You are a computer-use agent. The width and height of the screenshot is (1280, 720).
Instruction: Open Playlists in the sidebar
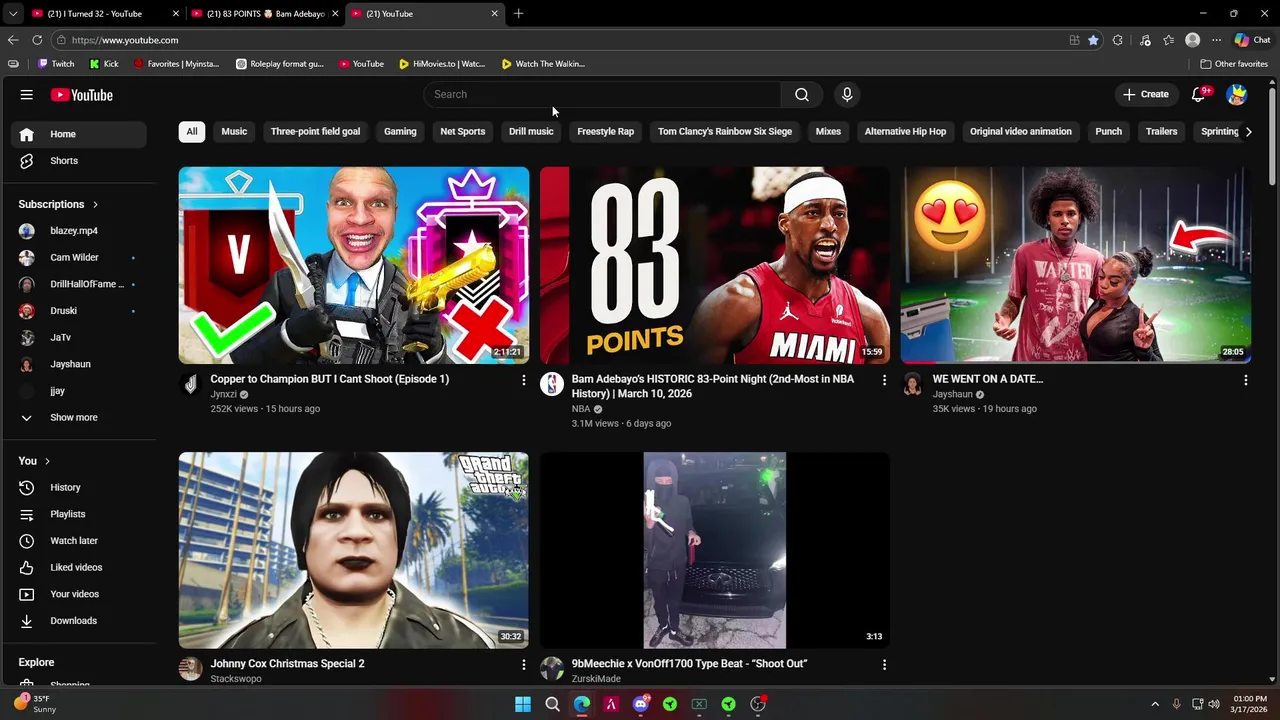pyautogui.click(x=80, y=514)
